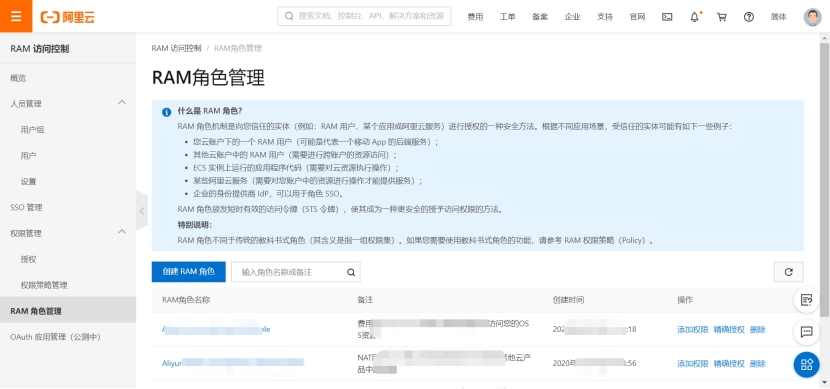Click RAM 访问控制 breadcrumb link

(x=176, y=48)
